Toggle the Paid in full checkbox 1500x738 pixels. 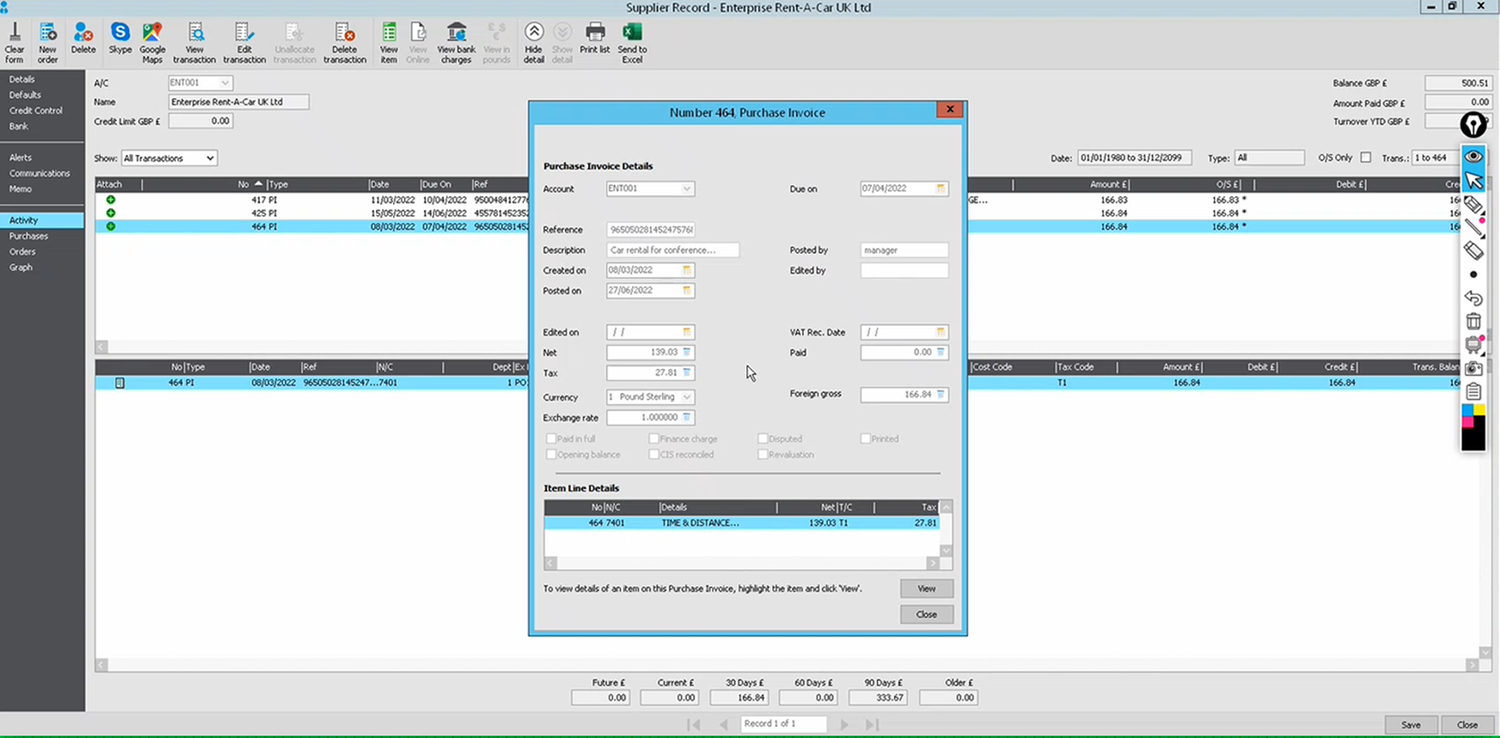(551, 439)
